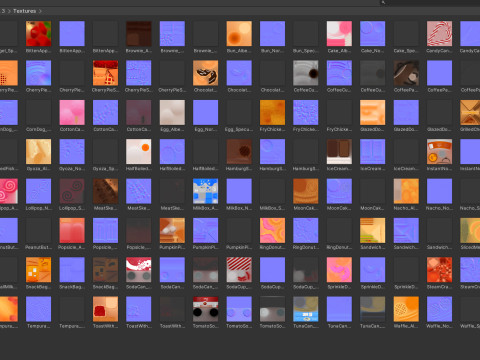Select the pink and white Cake_Albedo thumbnail

click(339, 34)
